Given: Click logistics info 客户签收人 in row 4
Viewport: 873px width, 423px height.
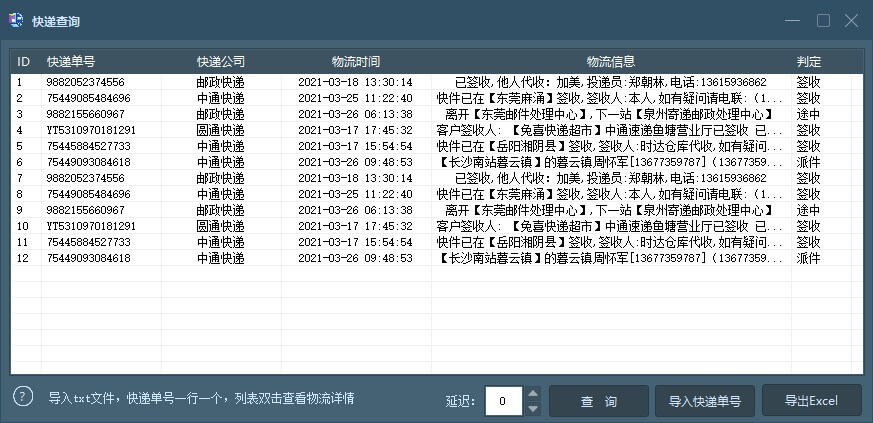Looking at the screenshot, I should (610, 130).
